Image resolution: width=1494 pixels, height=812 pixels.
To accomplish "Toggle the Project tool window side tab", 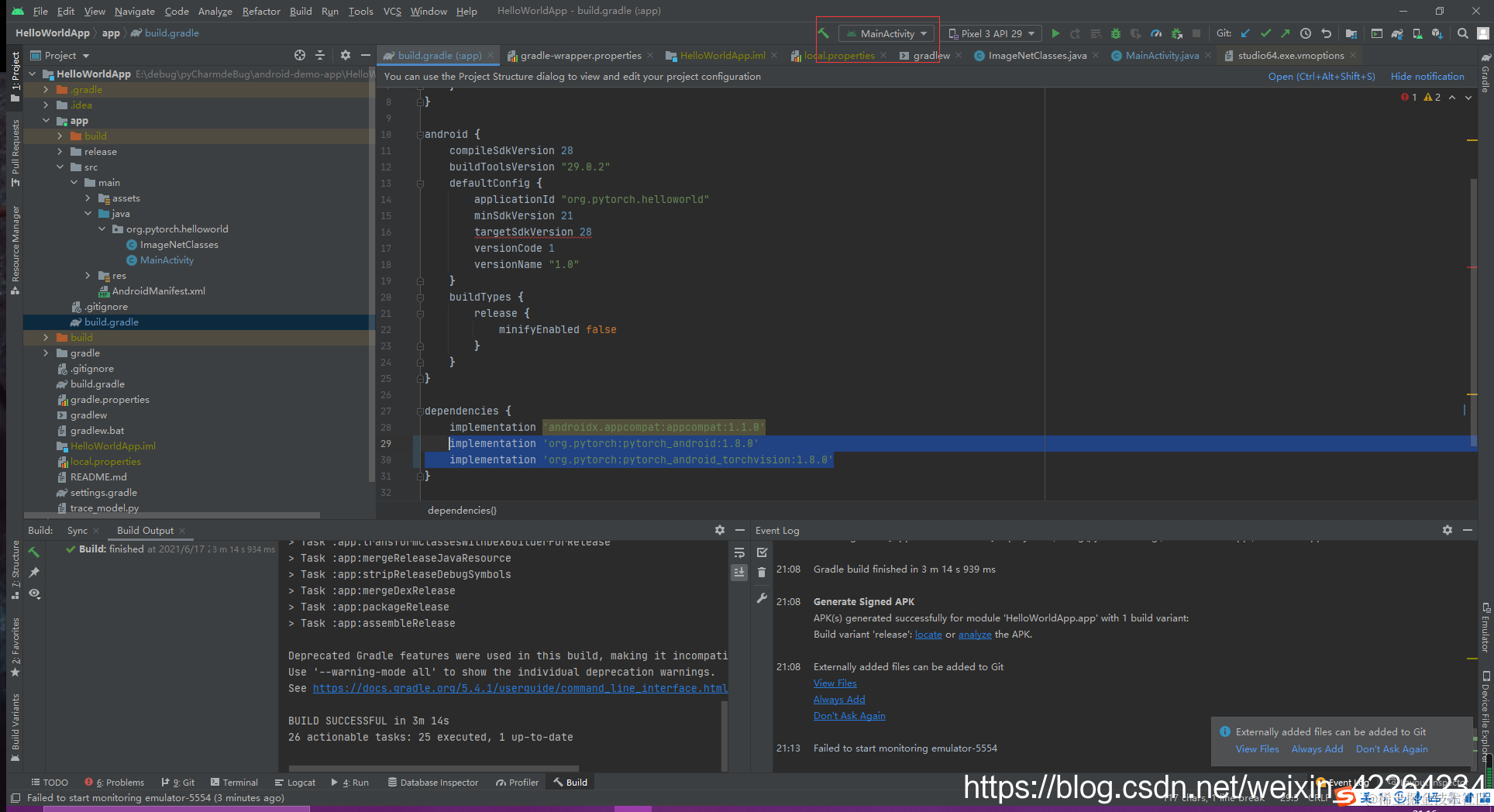I will pos(15,76).
